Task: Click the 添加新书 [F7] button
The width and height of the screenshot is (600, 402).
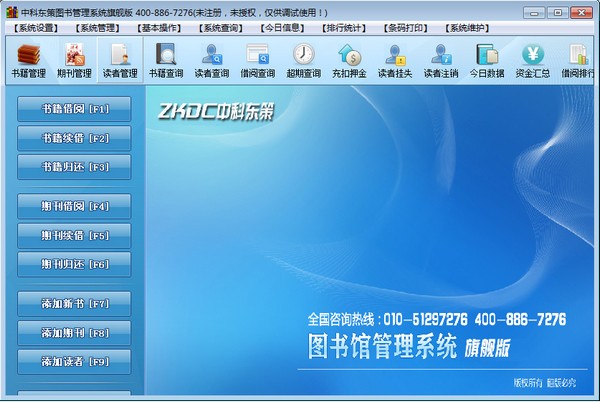Action: [74, 303]
